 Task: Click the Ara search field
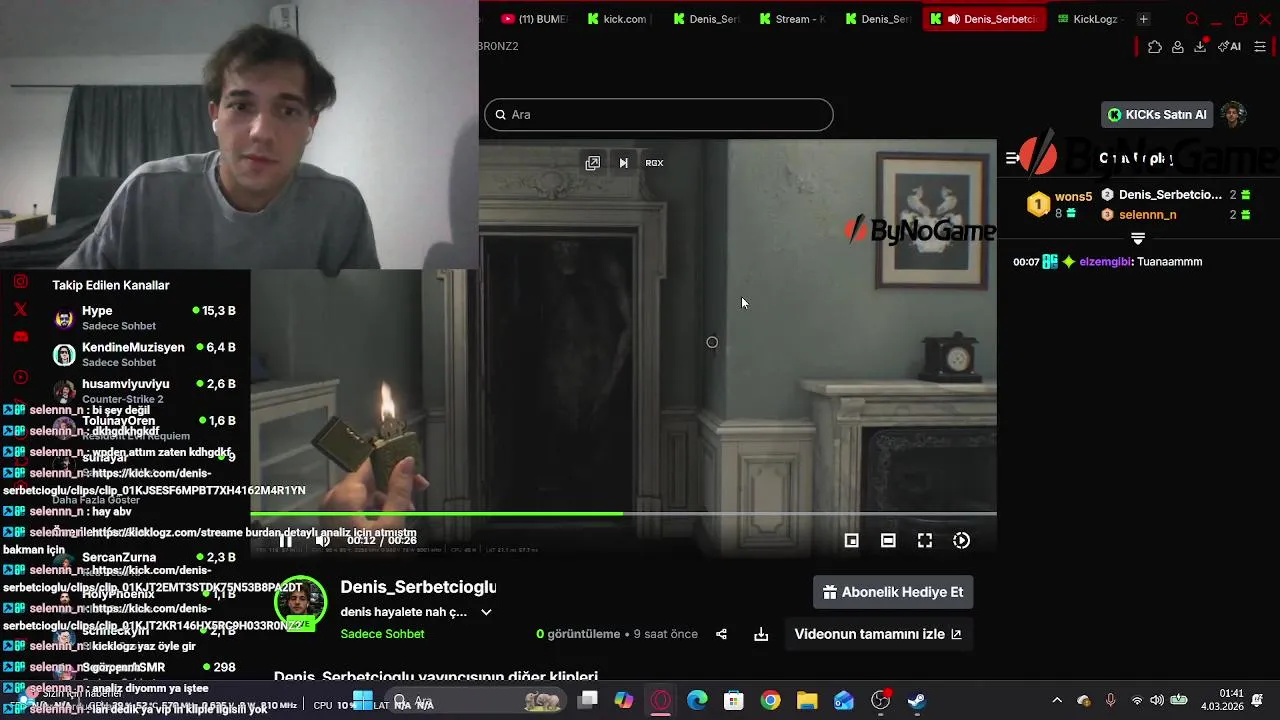click(x=659, y=114)
